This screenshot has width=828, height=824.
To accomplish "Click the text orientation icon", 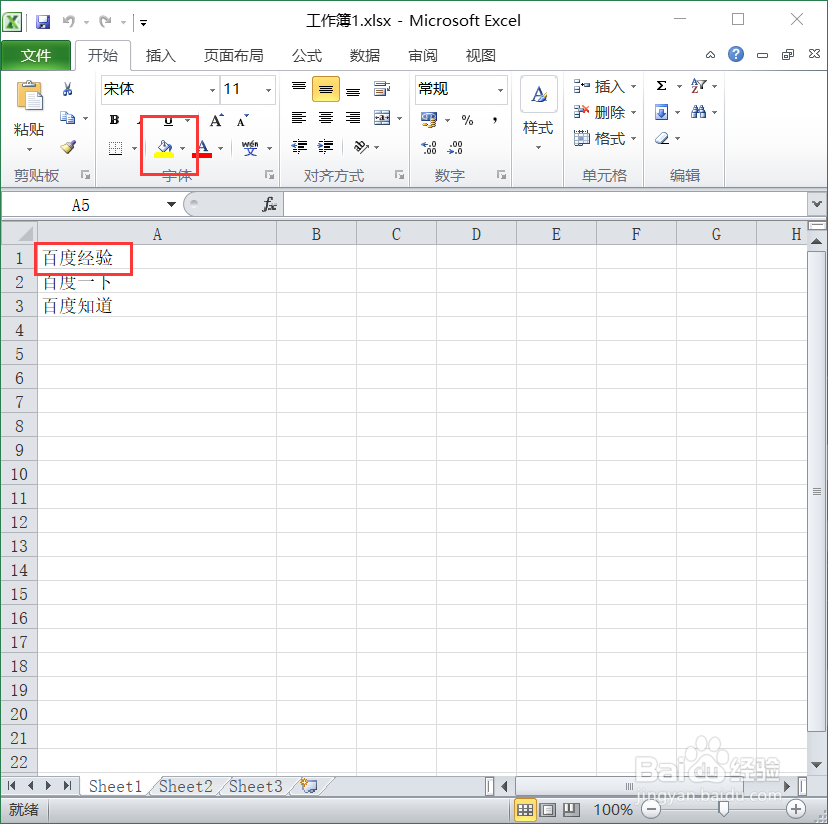I will click(x=361, y=146).
